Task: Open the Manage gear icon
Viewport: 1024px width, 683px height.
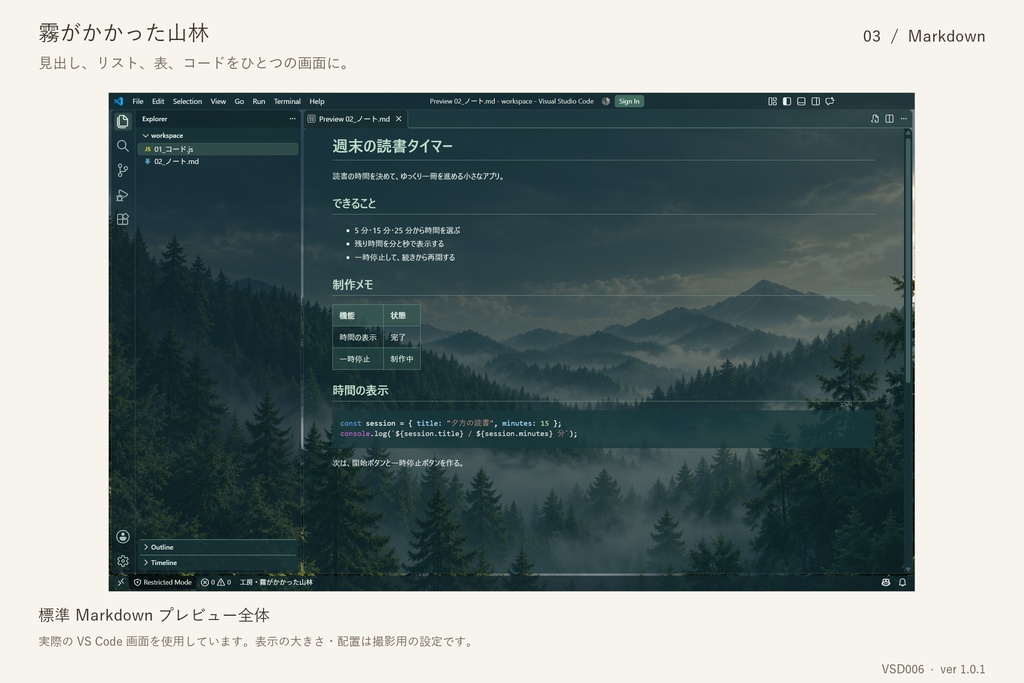Action: 122,561
